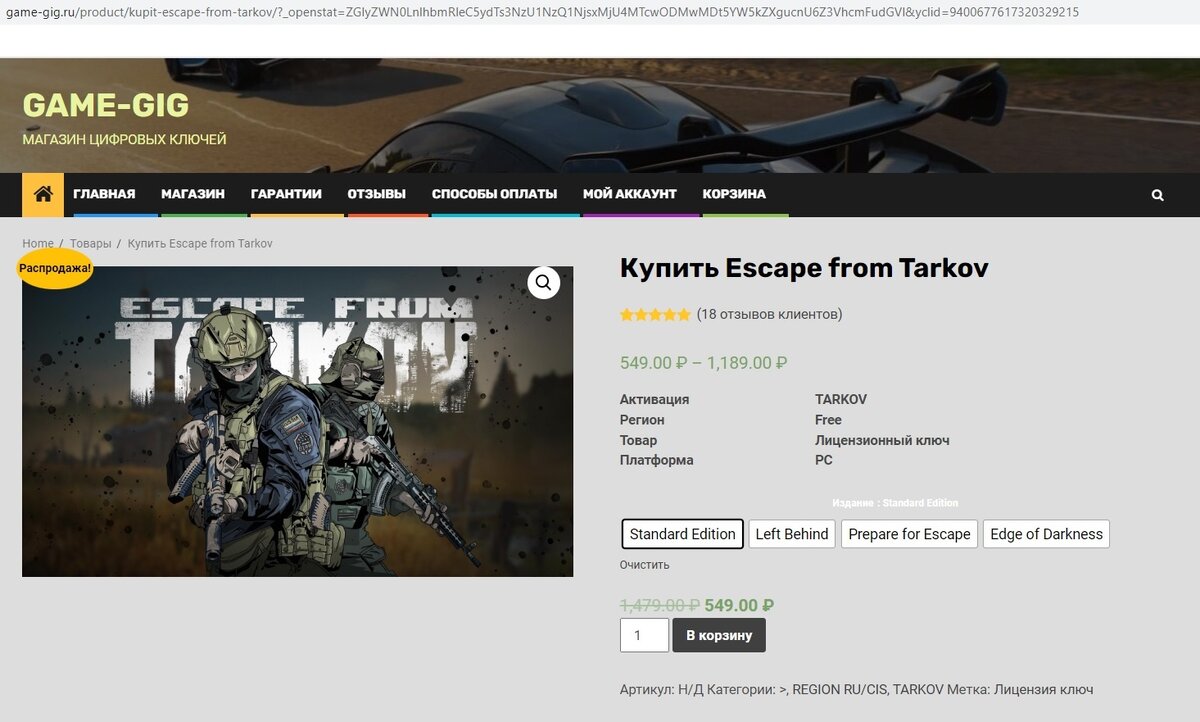This screenshot has height=722, width=1200.
Task: Open the ГАРАНТИИ menu item
Action: tap(286, 194)
